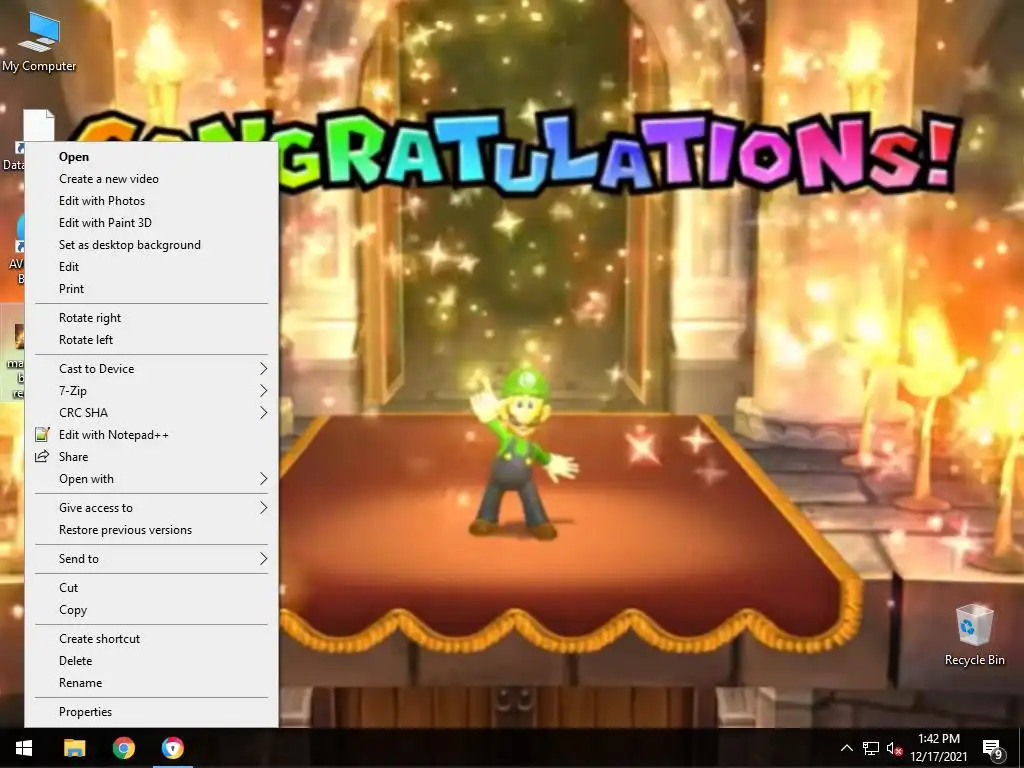Select Rotate left
The height and width of the screenshot is (768, 1024).
pos(152,340)
